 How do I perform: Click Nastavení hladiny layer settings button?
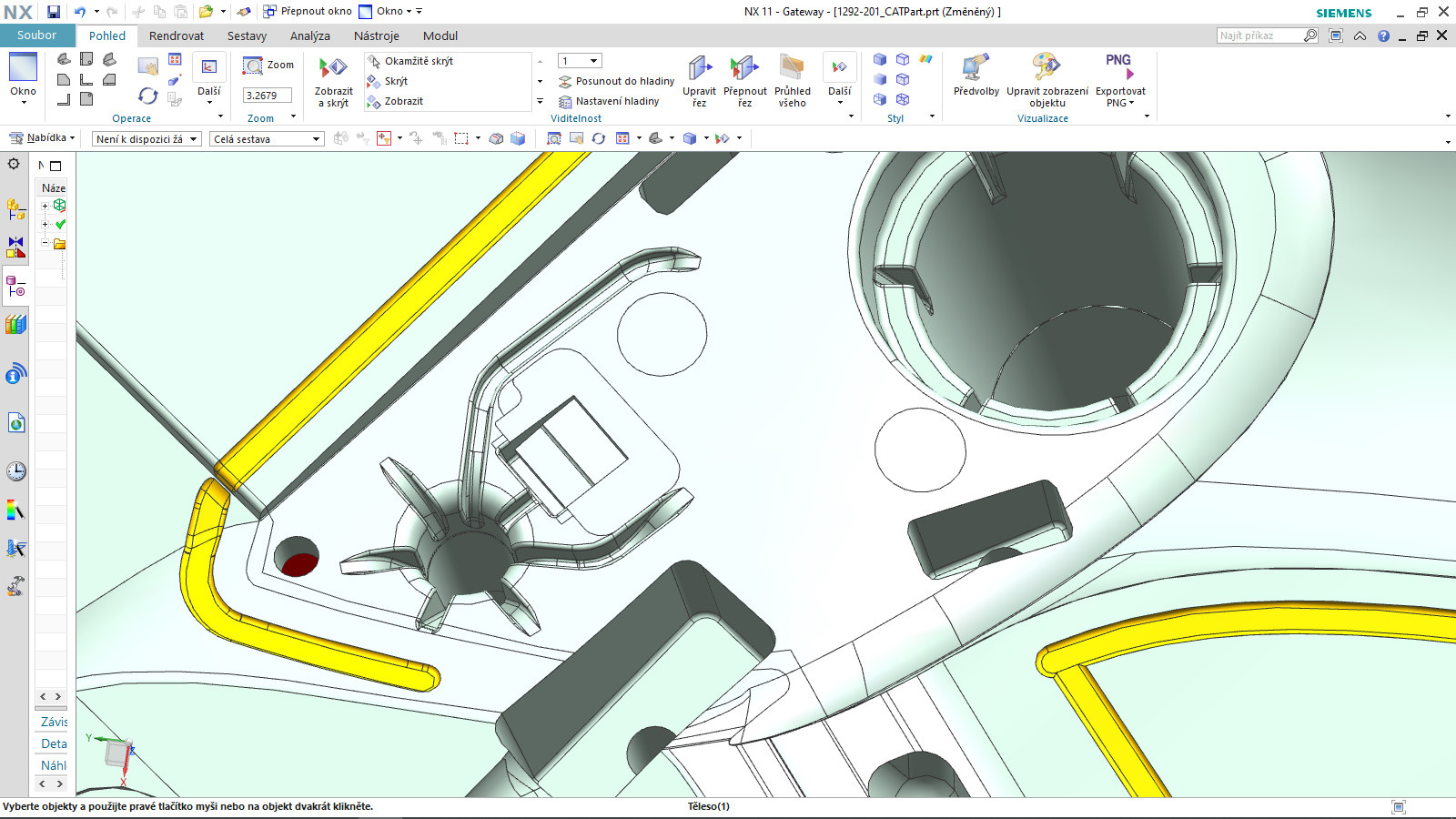click(x=609, y=101)
